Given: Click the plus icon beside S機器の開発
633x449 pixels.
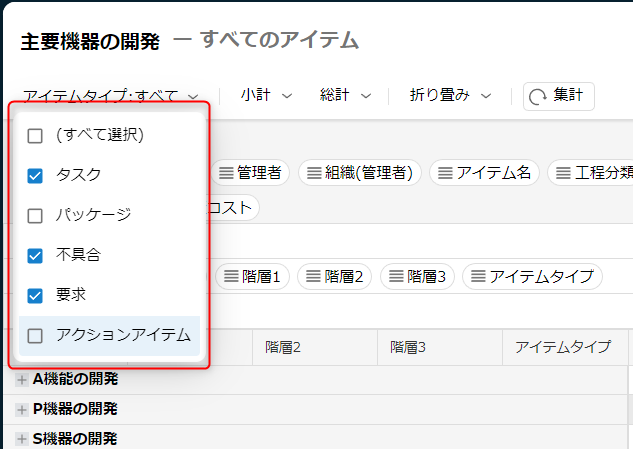Looking at the screenshot, I should click(22, 439).
